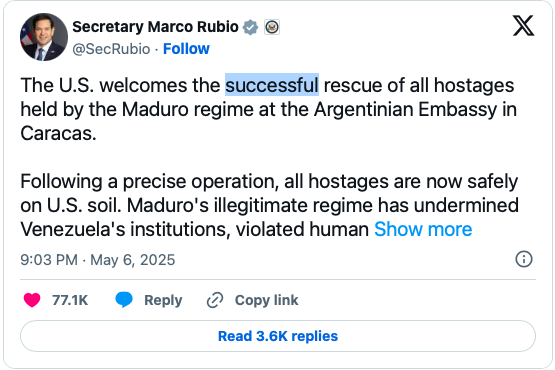
Task: Click the Reply text label
Action: coord(163,300)
